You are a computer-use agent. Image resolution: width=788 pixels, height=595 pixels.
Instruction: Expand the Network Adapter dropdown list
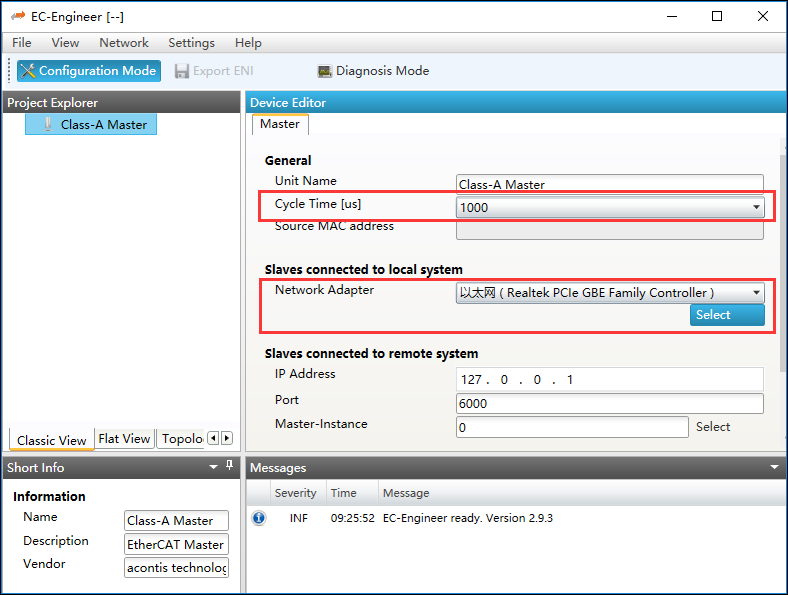756,293
